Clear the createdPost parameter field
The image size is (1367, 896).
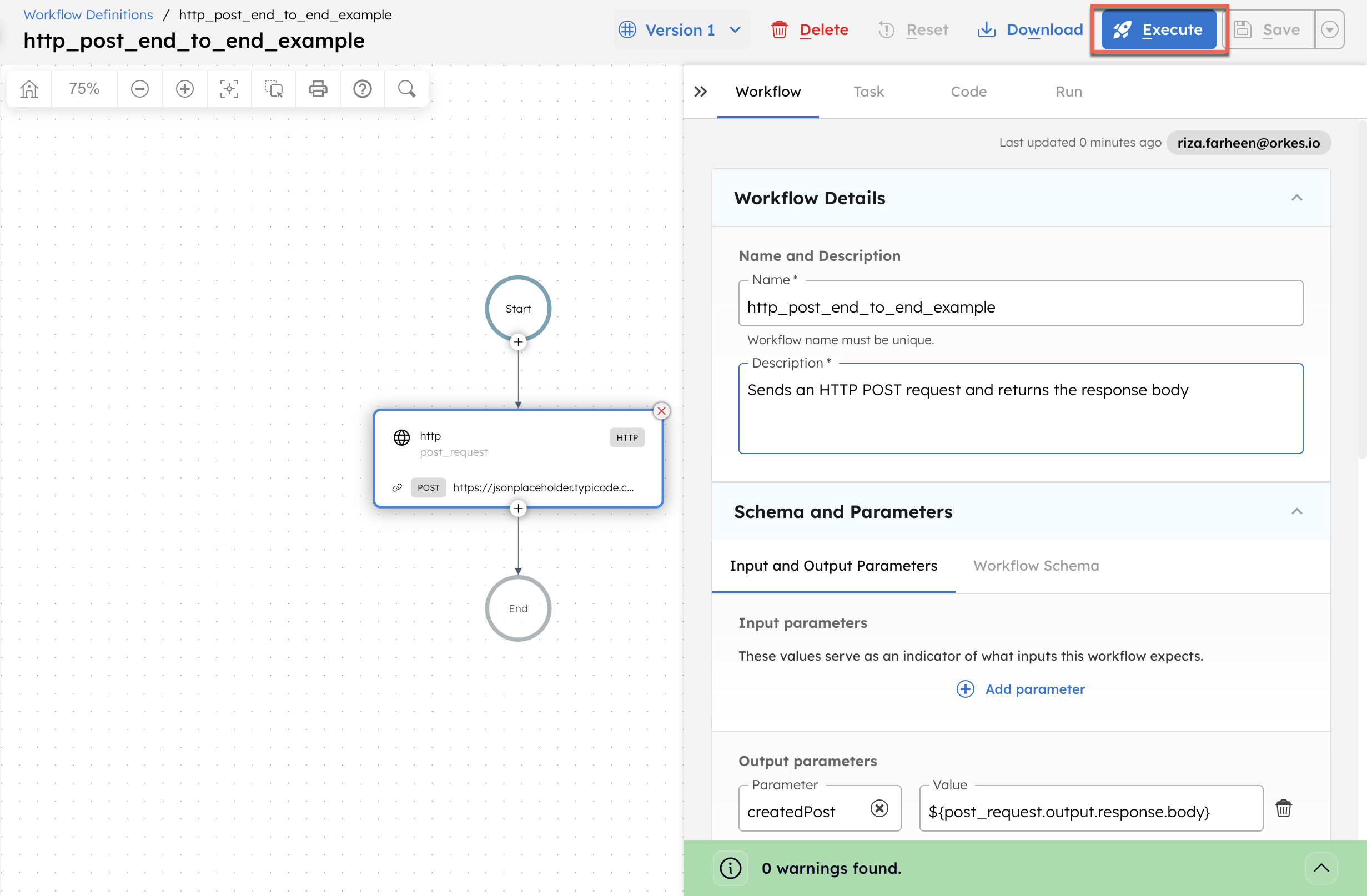point(879,810)
